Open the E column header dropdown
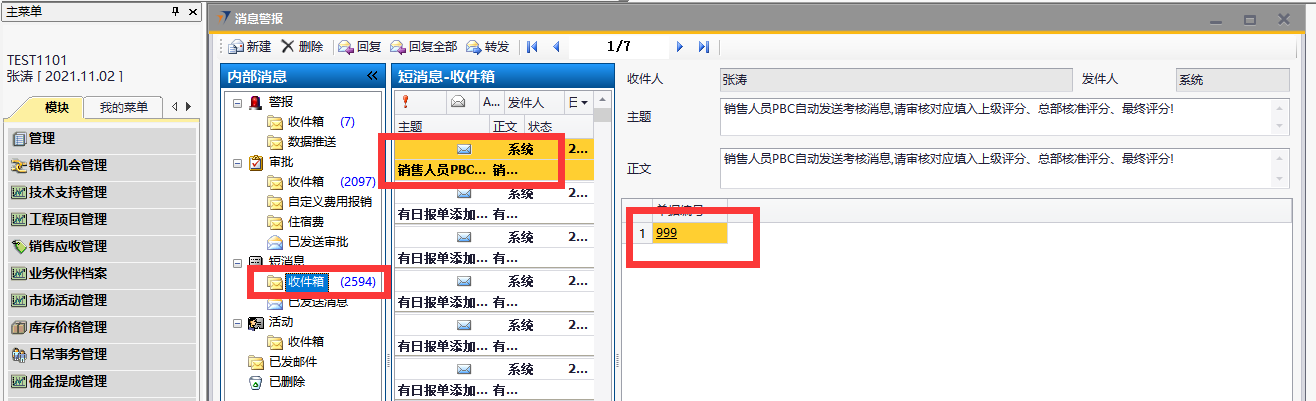Viewport: 1316px width, 401px height. pos(584,102)
